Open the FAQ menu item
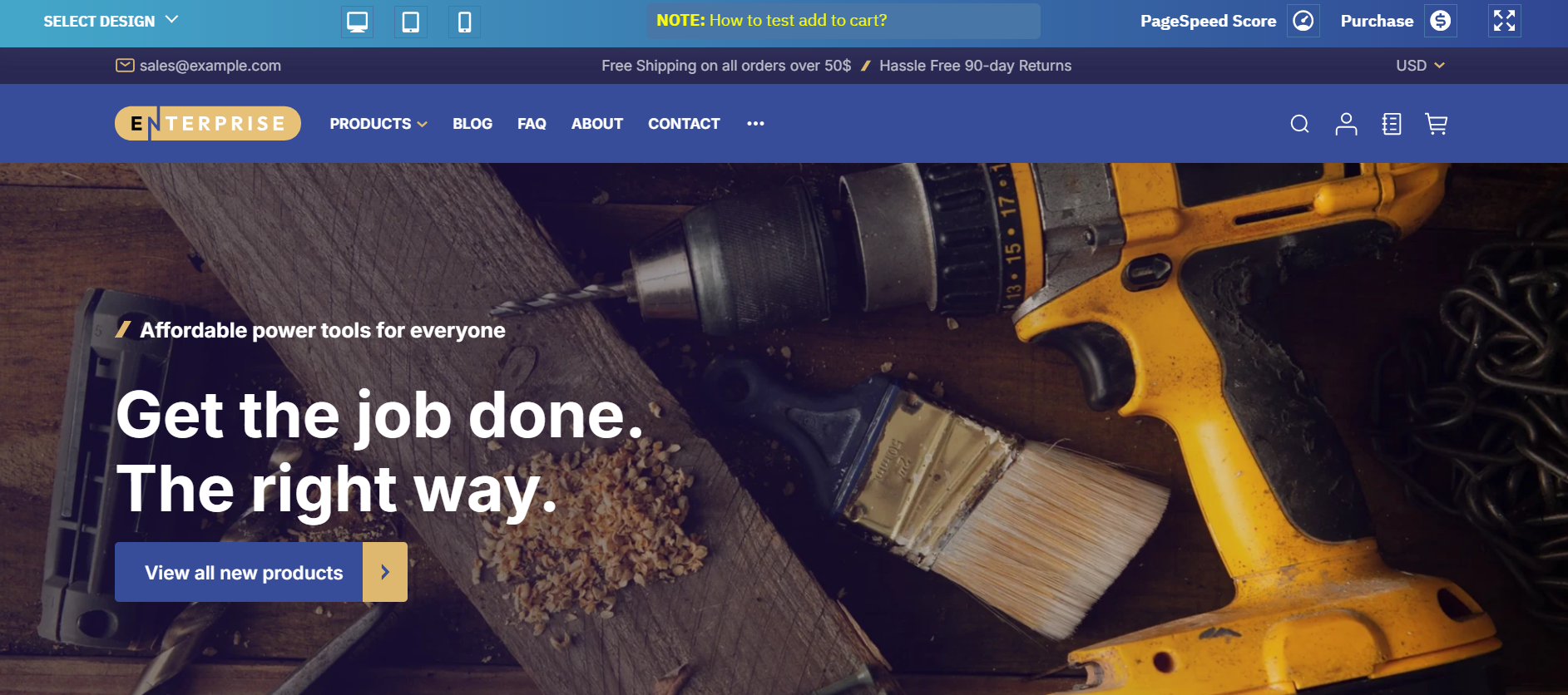The image size is (1568, 695). [532, 124]
